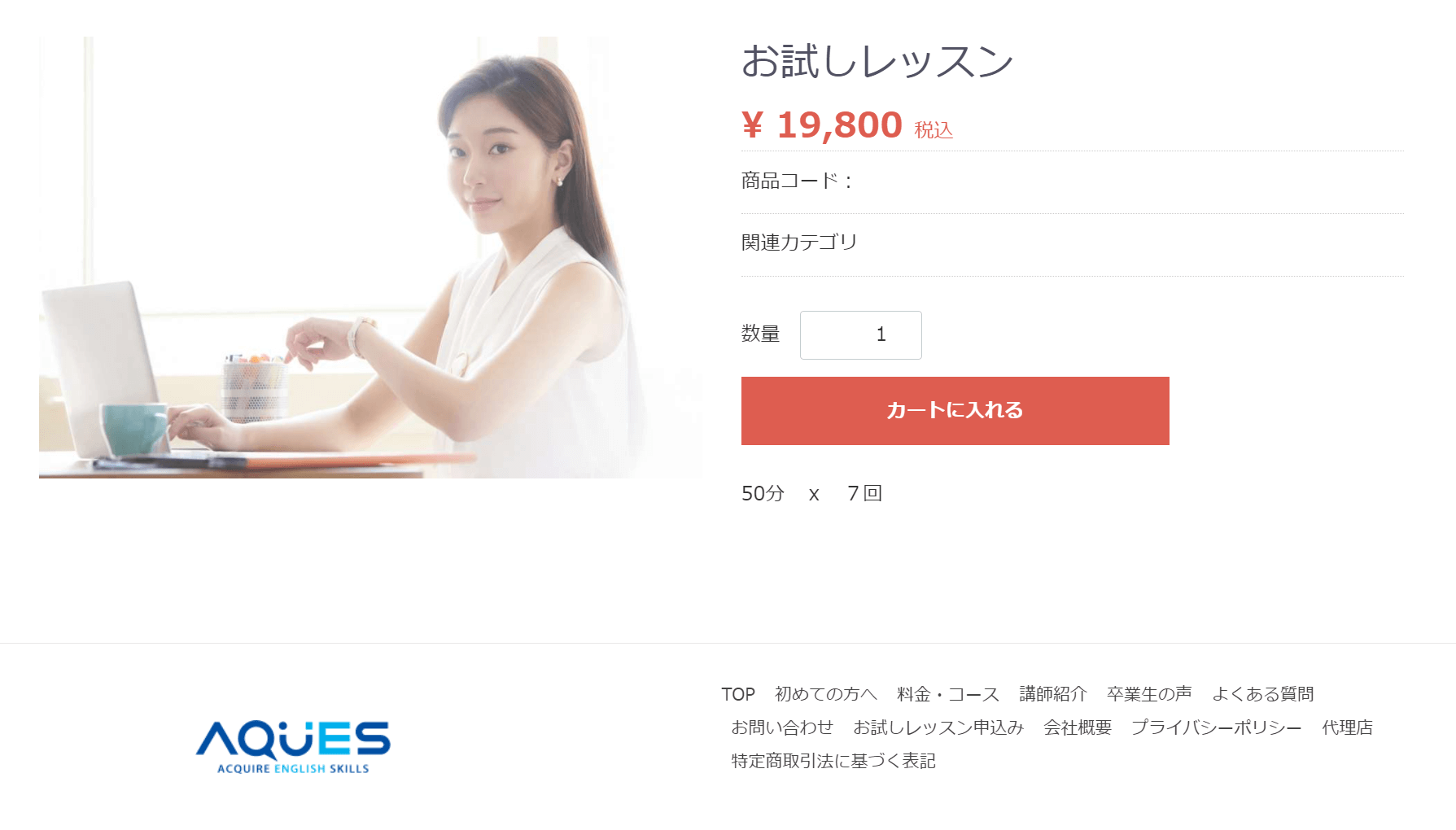Open the product photo thumbnail
The height and width of the screenshot is (830, 1456).
click(370, 257)
